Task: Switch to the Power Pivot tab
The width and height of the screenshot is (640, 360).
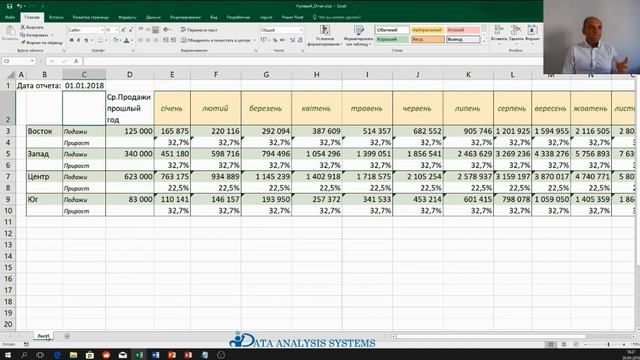Action: (292, 17)
